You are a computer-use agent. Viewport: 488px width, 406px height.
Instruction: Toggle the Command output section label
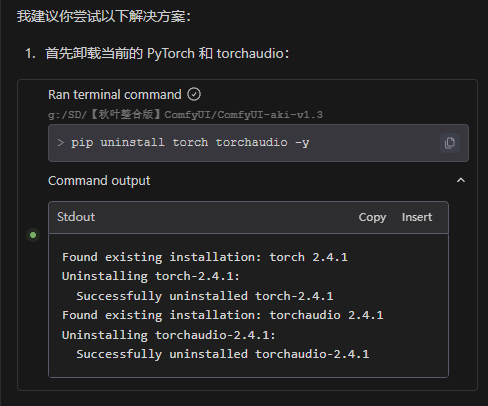coord(99,181)
